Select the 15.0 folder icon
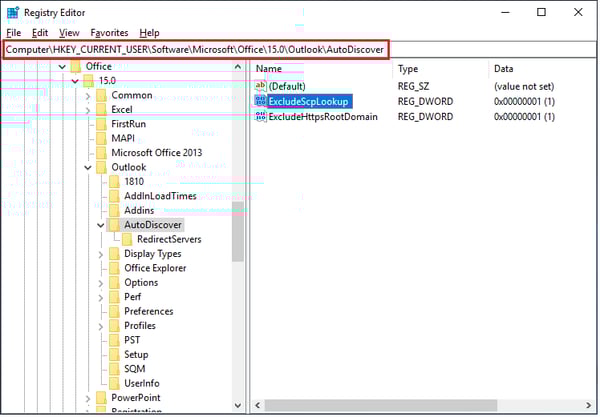 (88, 81)
